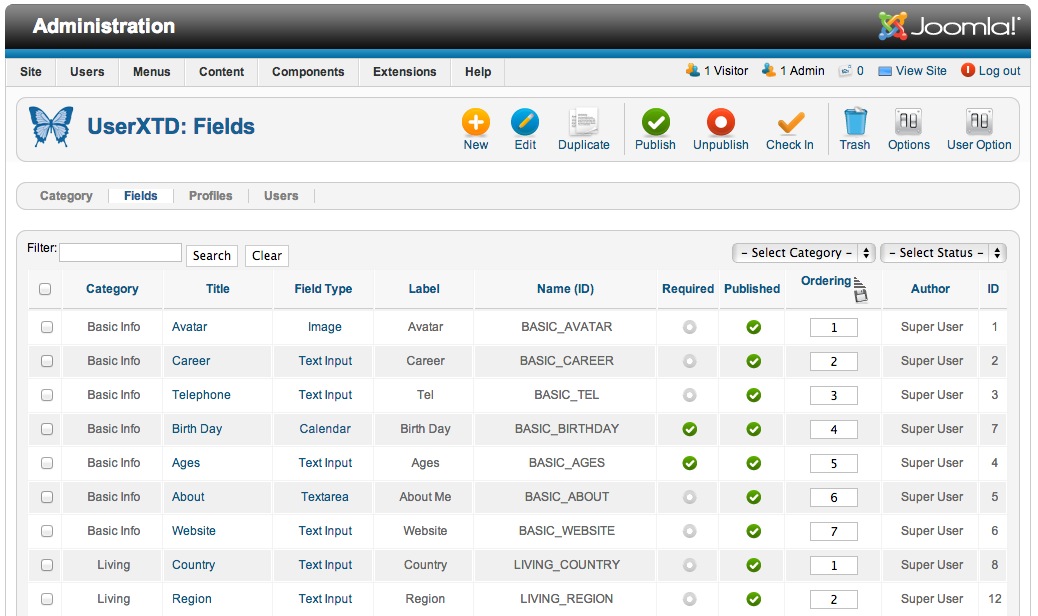Viewport: 1038px width, 616px height.
Task: Click the Search button
Action: (x=212, y=255)
